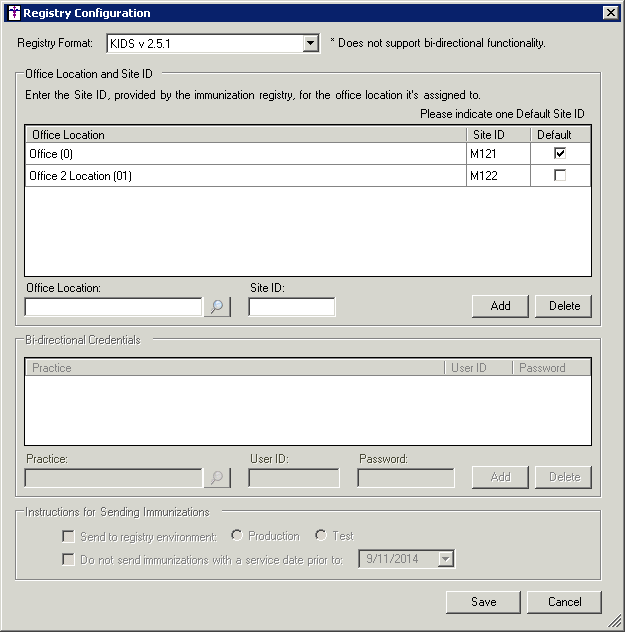The image size is (625, 632).
Task: Click the Office Location column header
Action: 245,134
